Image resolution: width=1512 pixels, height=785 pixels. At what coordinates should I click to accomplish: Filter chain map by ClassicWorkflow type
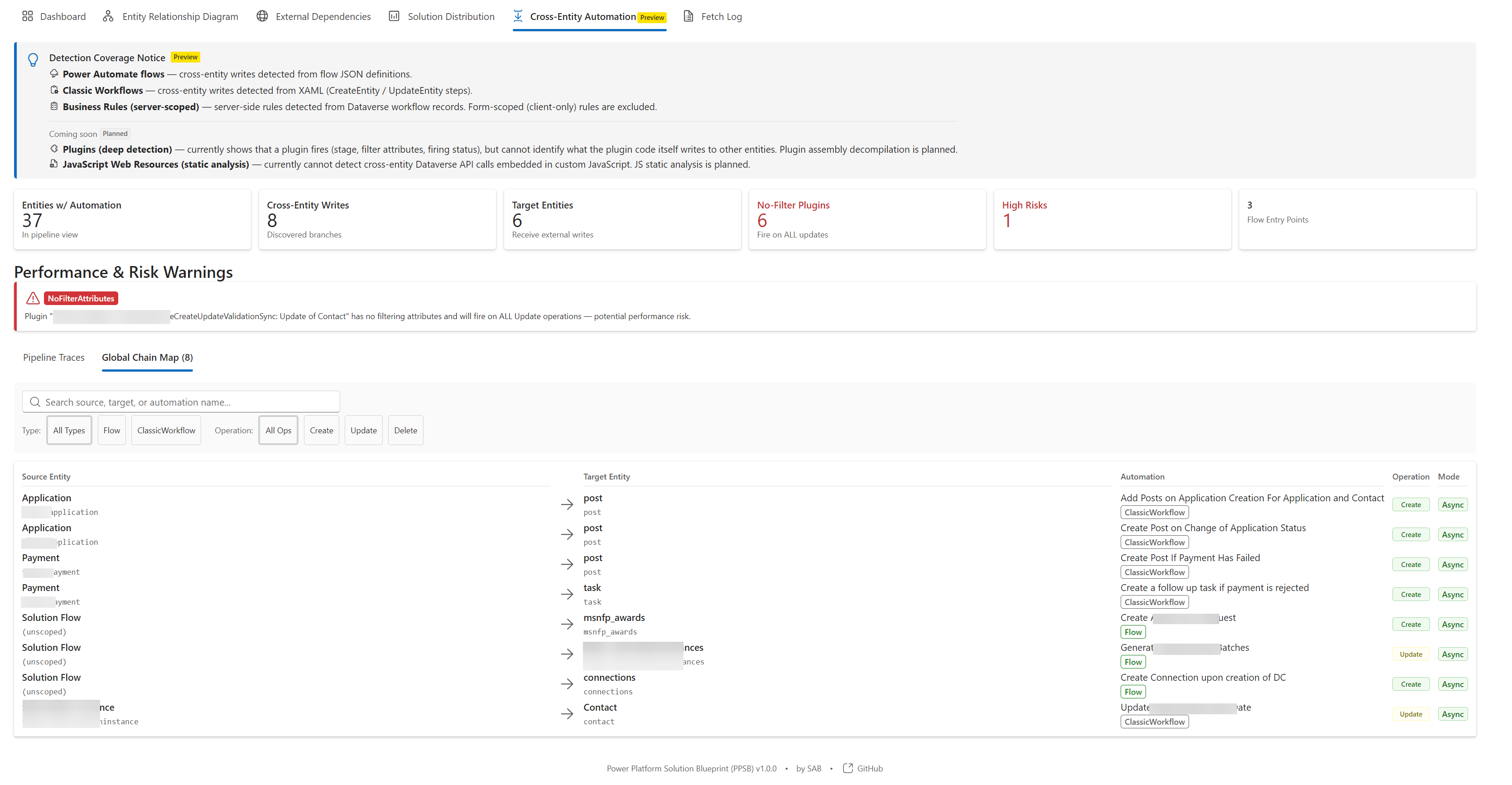(x=166, y=430)
